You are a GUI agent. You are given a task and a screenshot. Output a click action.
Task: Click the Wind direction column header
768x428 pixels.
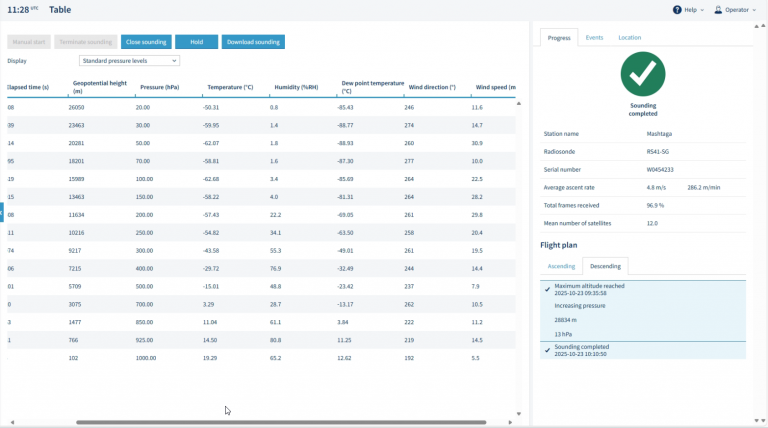[432, 87]
